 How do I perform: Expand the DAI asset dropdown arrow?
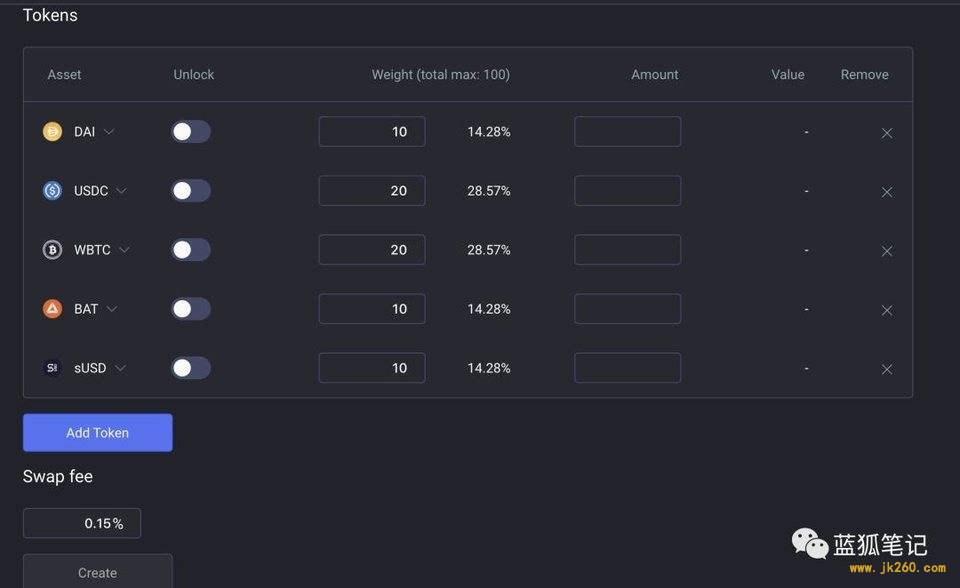pyautogui.click(x=109, y=132)
